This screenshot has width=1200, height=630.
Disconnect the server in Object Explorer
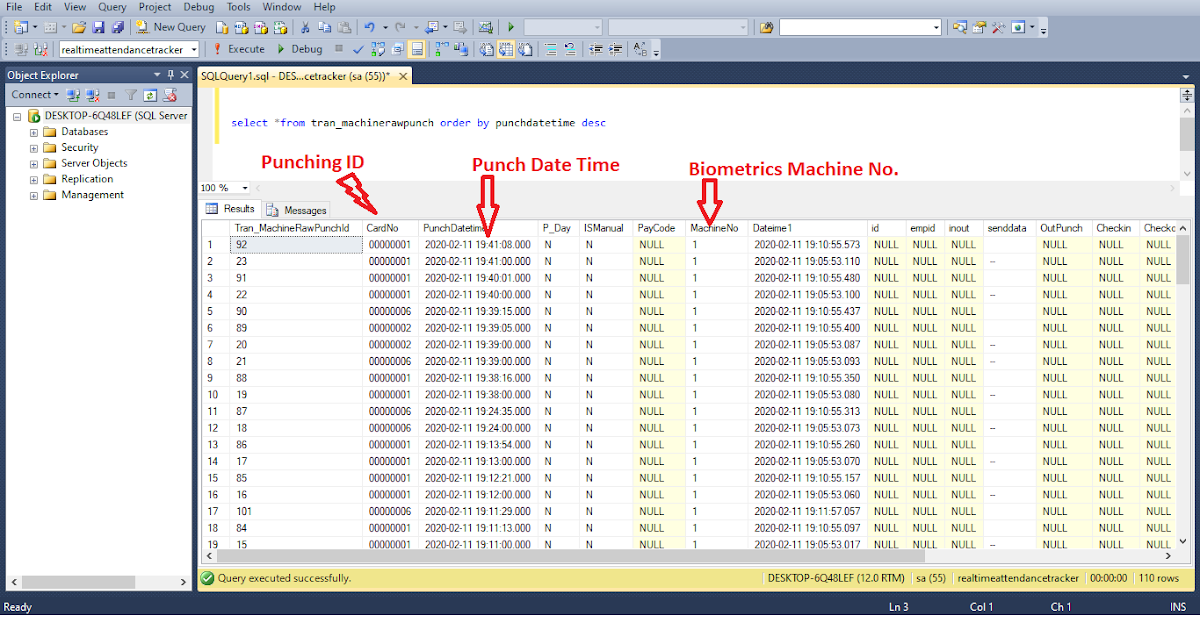click(91, 94)
